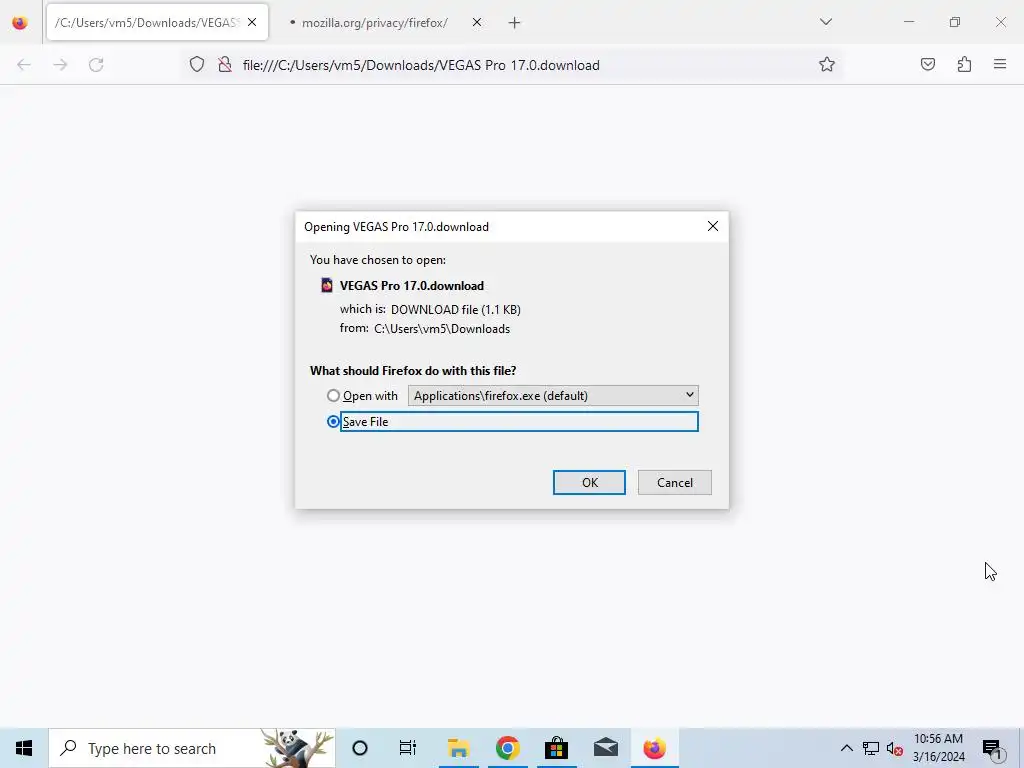Open the Firefox application menu
Image resolution: width=1024 pixels, height=768 pixels.
click(x=1000, y=64)
